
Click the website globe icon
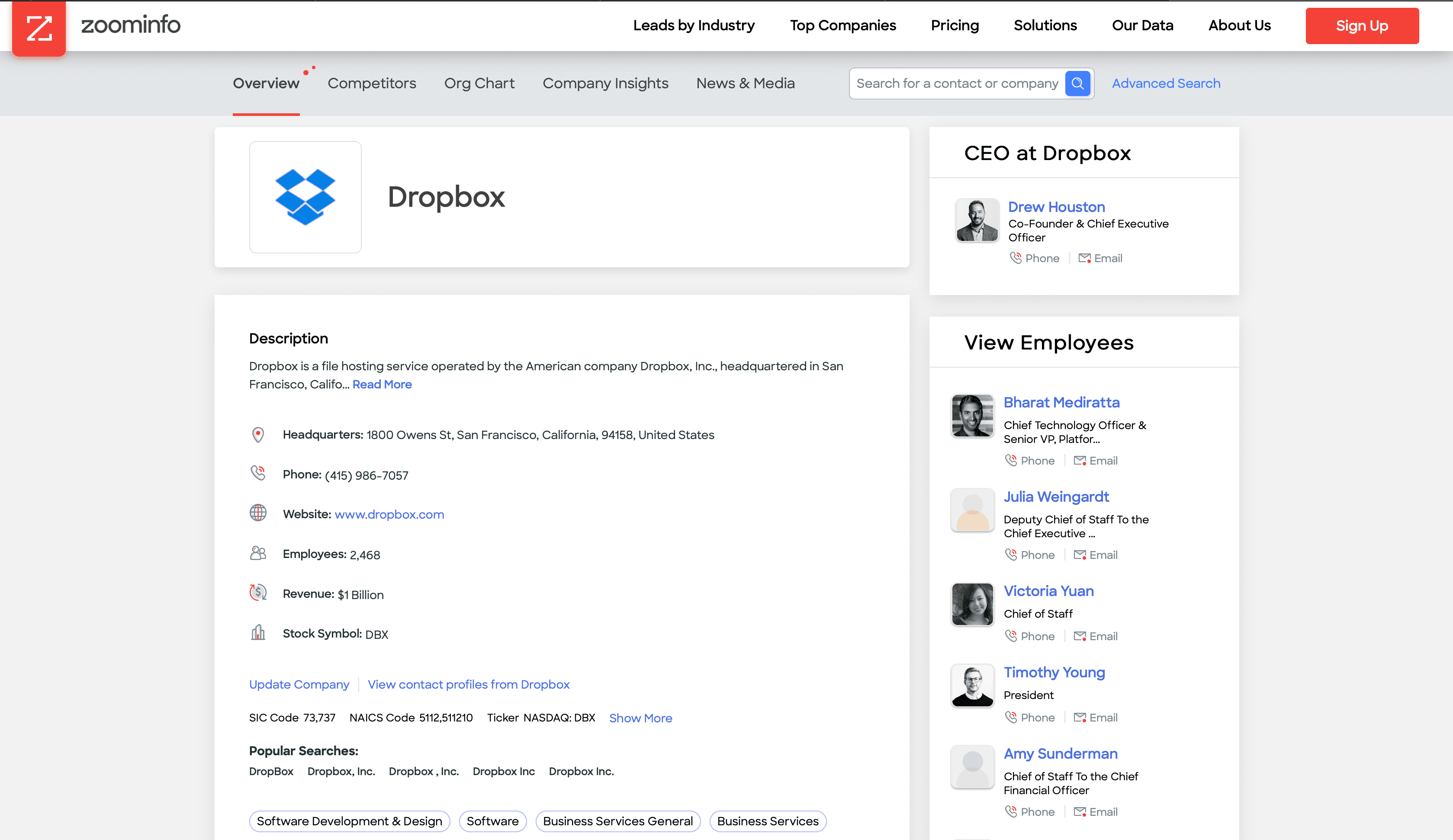[x=258, y=513]
